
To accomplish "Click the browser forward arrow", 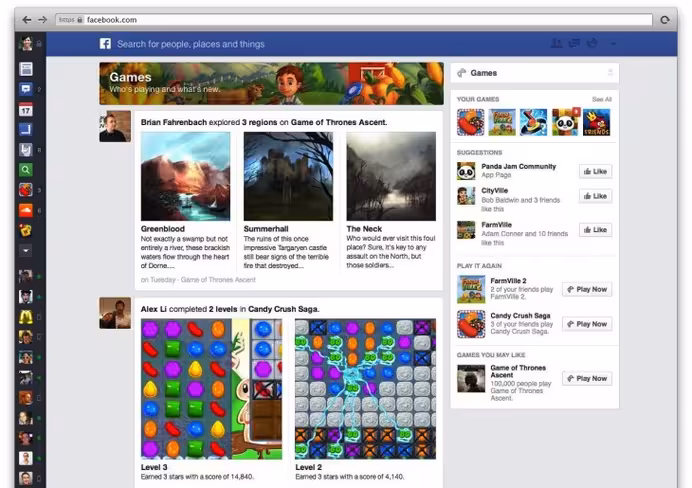I will click(42, 20).
